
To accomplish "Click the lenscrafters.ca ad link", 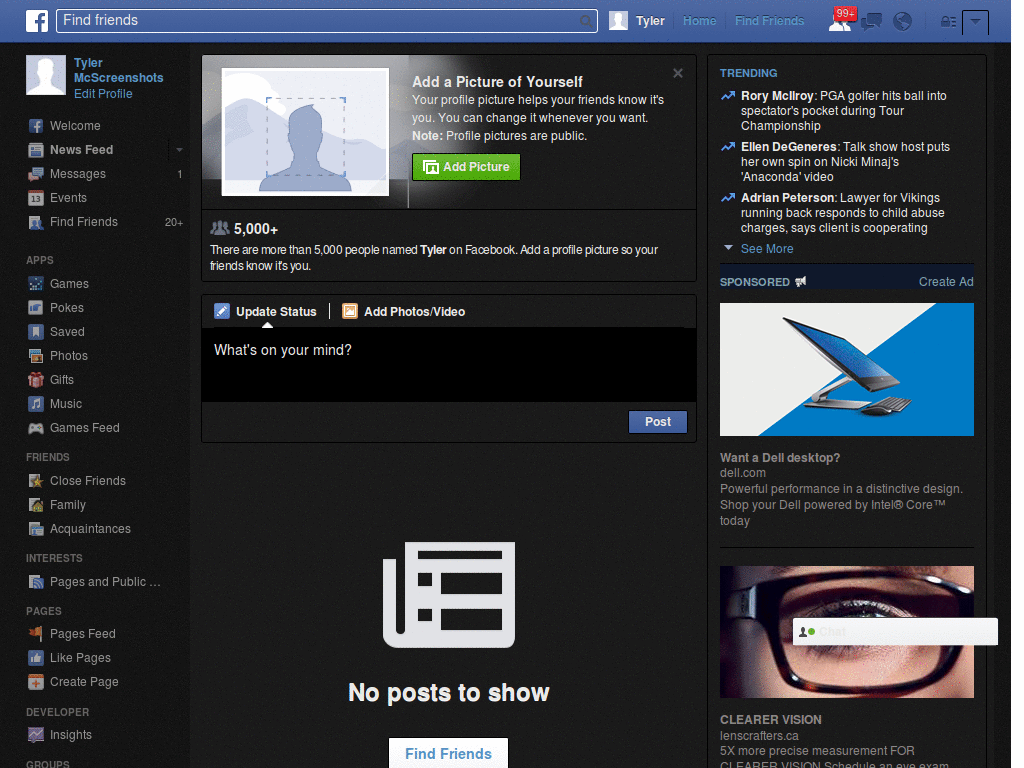I will point(759,736).
